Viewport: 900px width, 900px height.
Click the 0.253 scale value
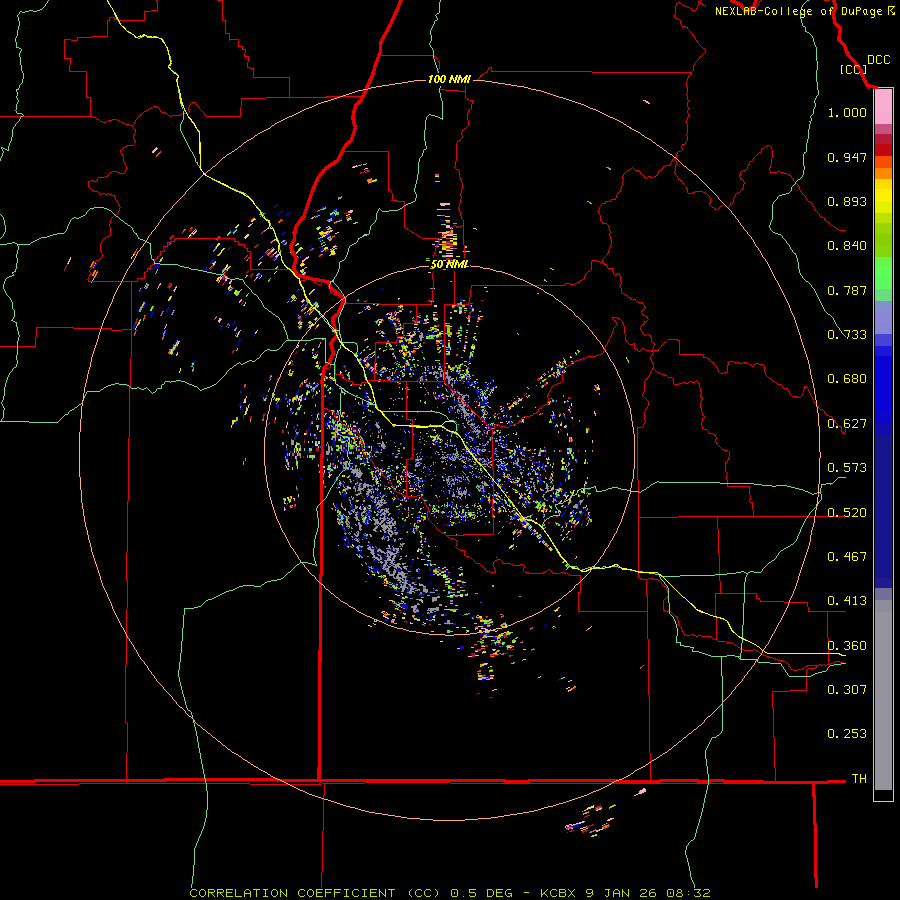[x=847, y=734]
